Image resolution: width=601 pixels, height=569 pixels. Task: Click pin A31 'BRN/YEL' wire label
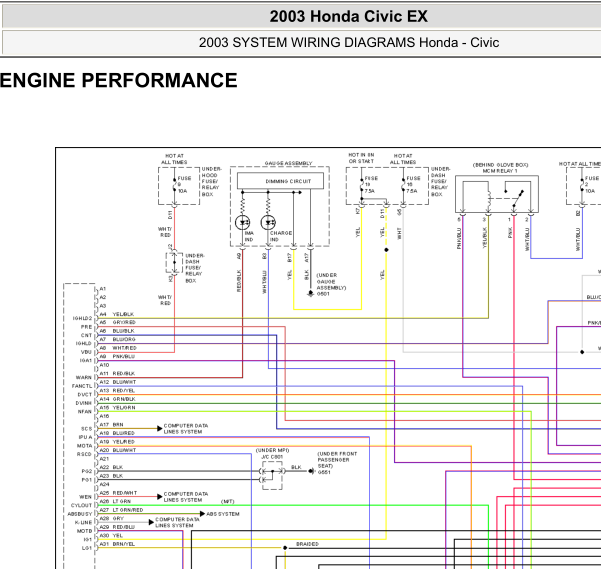pos(123,544)
